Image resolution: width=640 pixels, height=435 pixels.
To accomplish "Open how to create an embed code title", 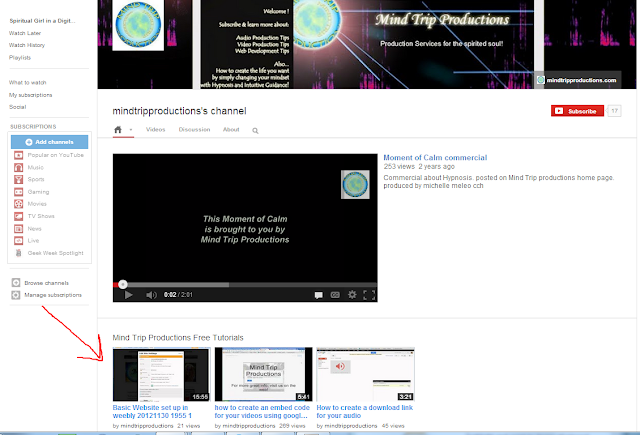I will (262, 411).
